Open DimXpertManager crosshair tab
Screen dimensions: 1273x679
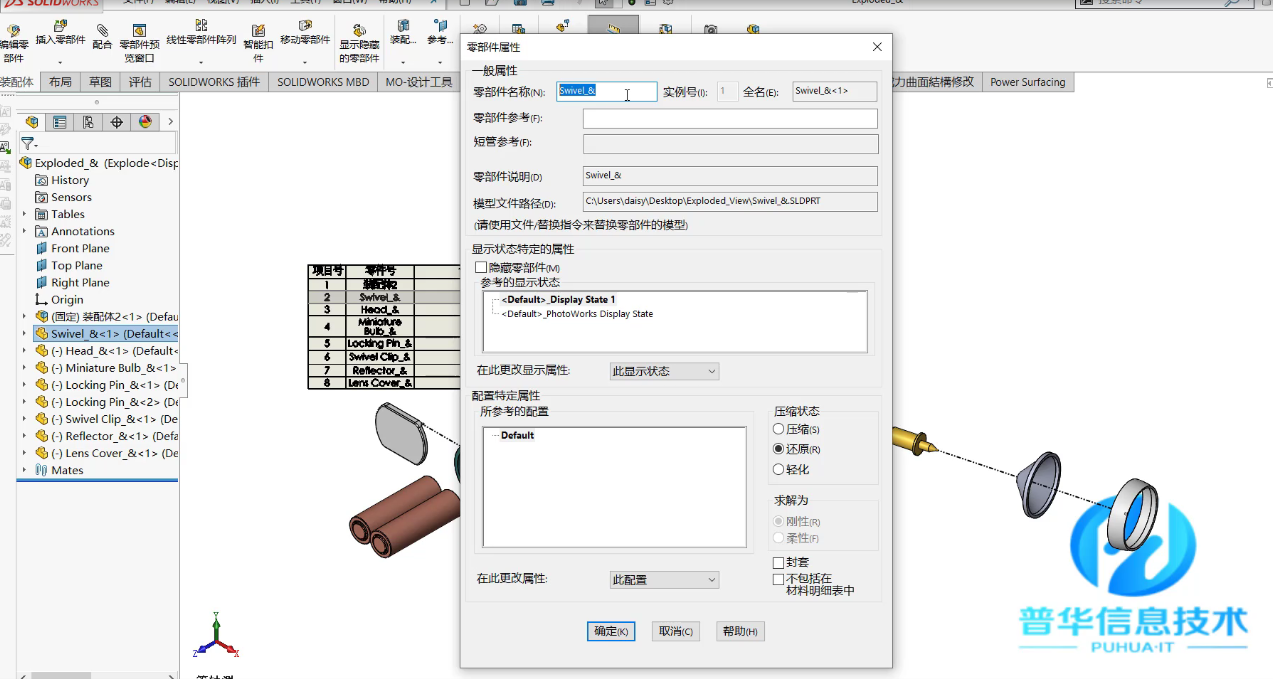pos(117,122)
